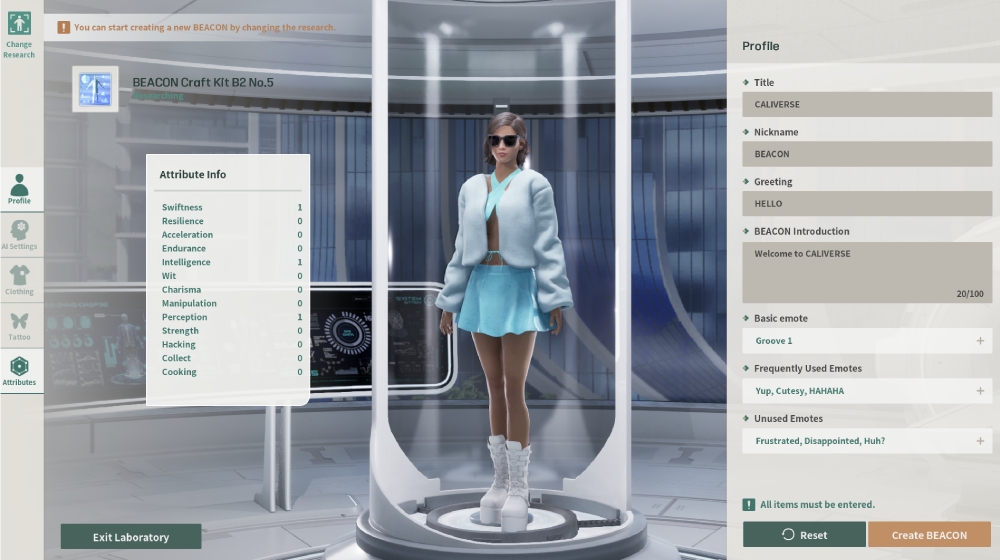Click the BEACON Craft Kit thumbnail icon

95,90
